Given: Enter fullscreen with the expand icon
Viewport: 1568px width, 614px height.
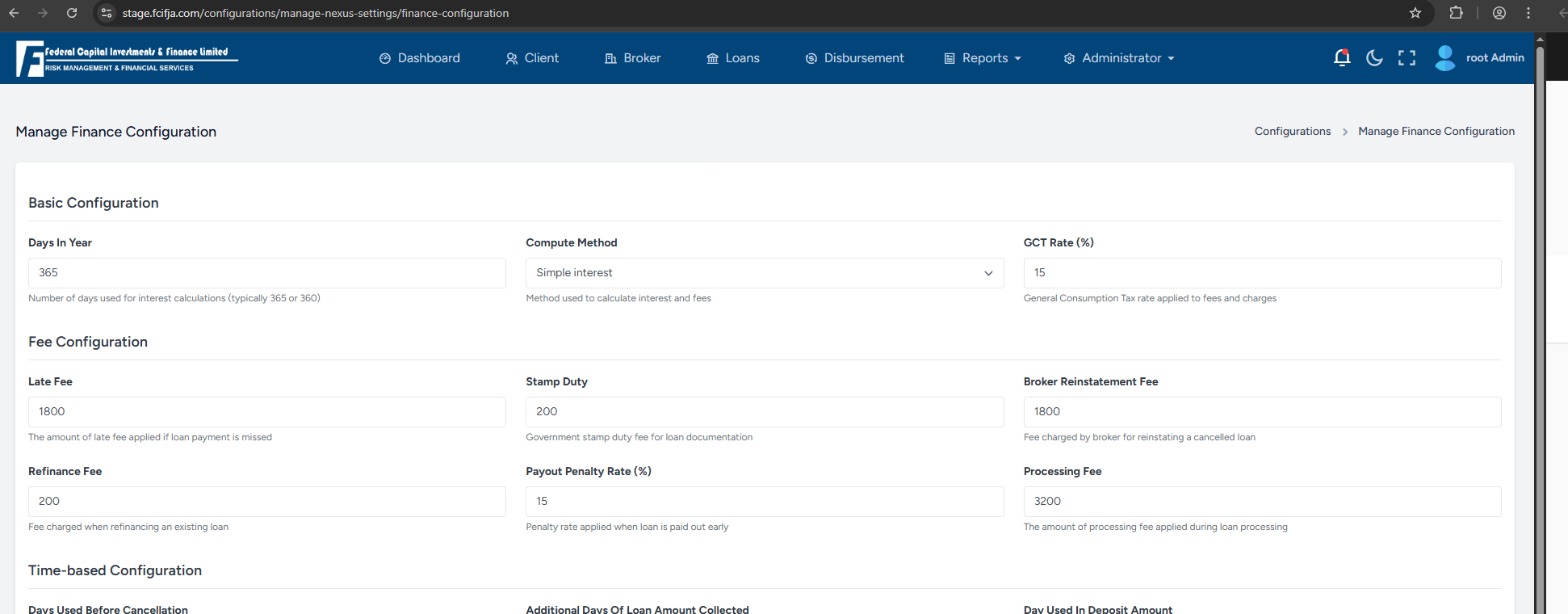Looking at the screenshot, I should [x=1407, y=57].
